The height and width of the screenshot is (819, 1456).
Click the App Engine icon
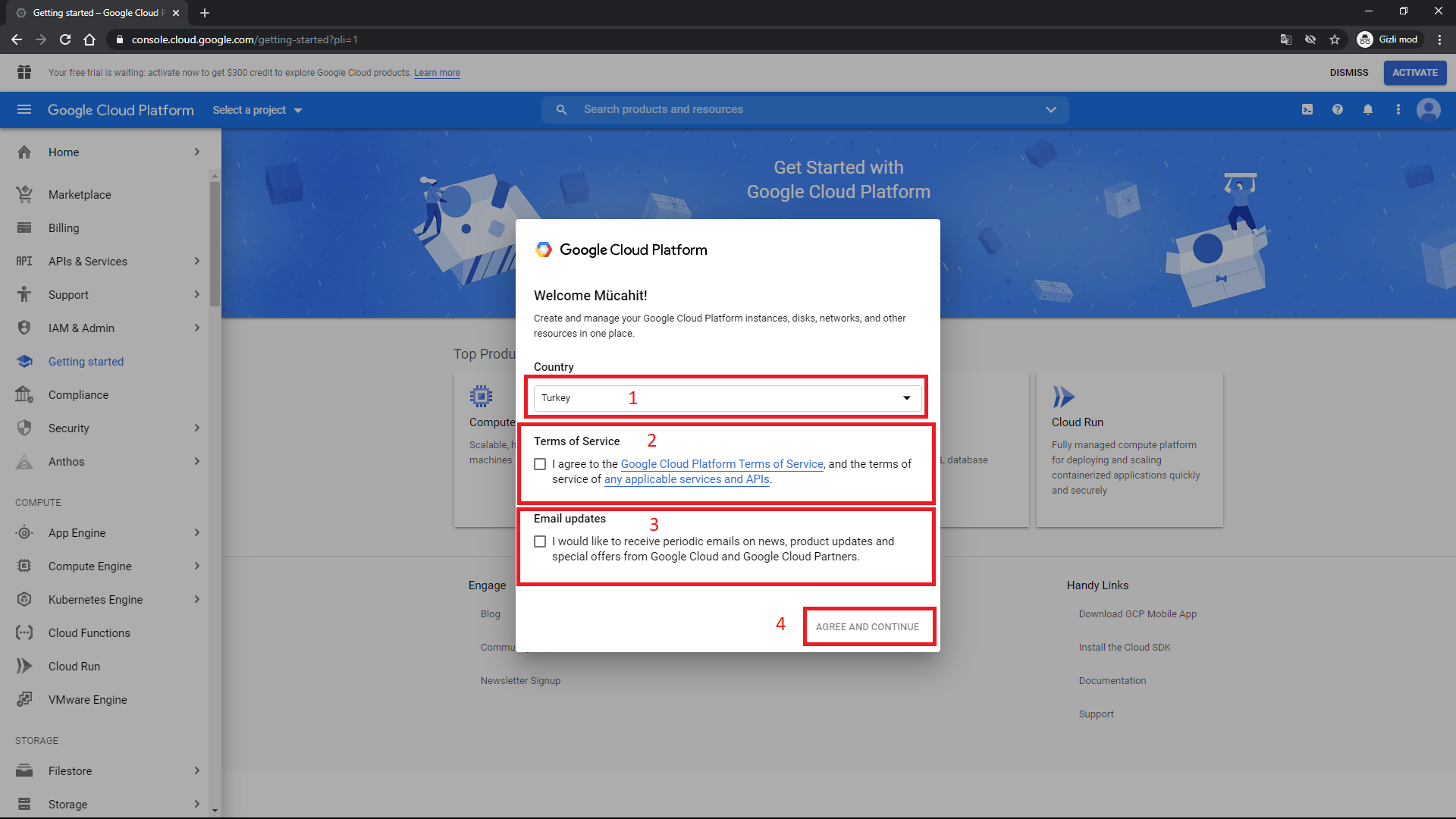24,532
